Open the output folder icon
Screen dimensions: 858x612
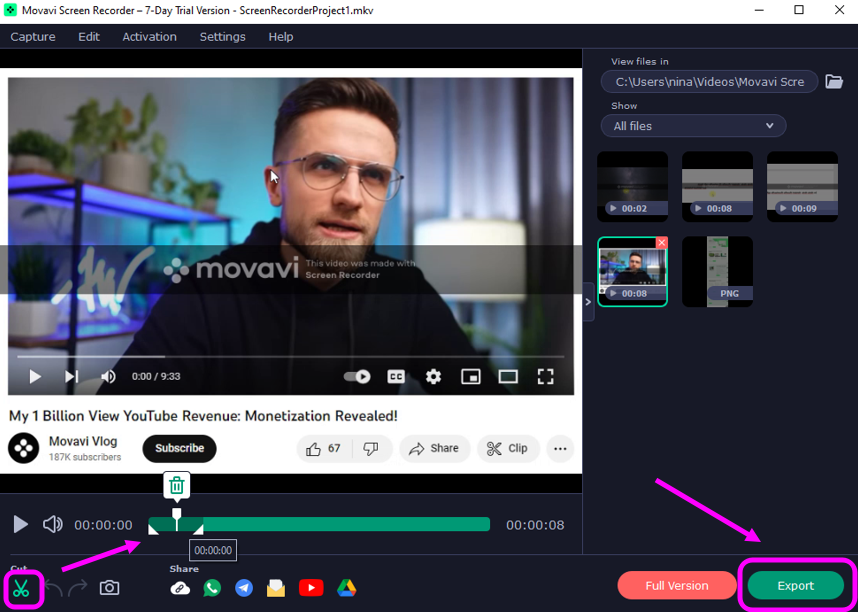coord(834,82)
